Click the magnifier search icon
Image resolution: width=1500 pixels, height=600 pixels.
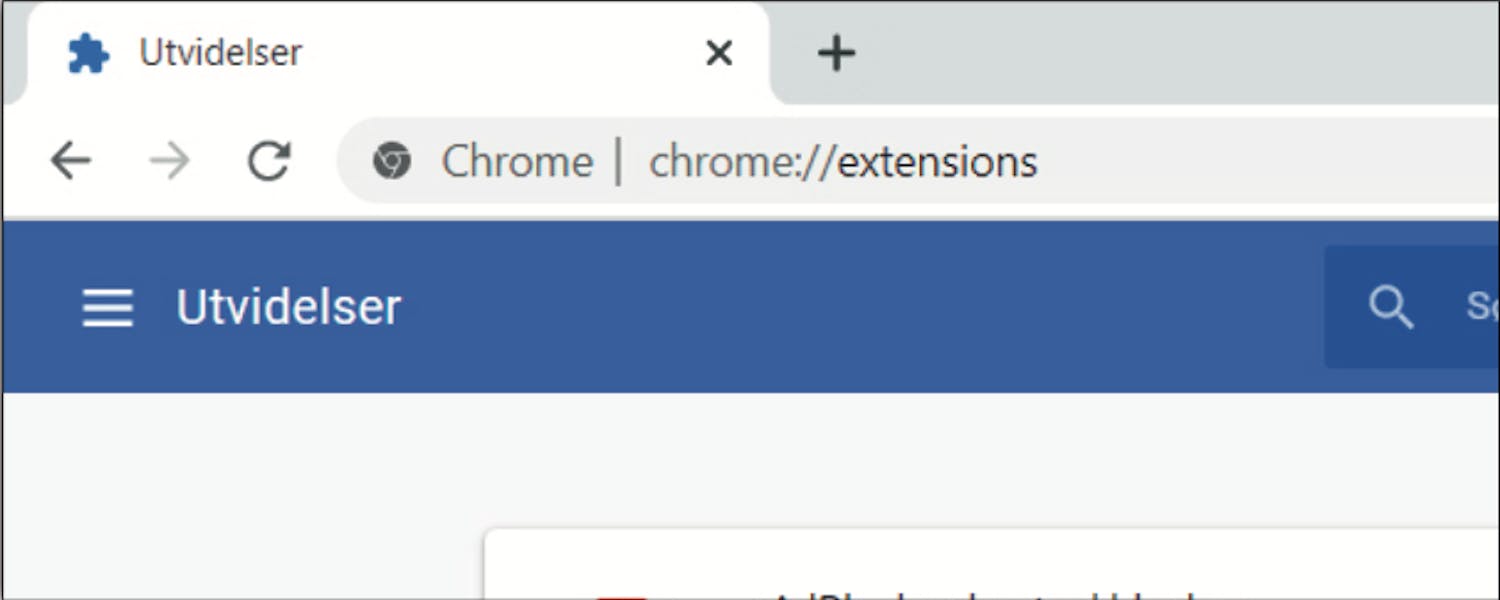(1391, 307)
